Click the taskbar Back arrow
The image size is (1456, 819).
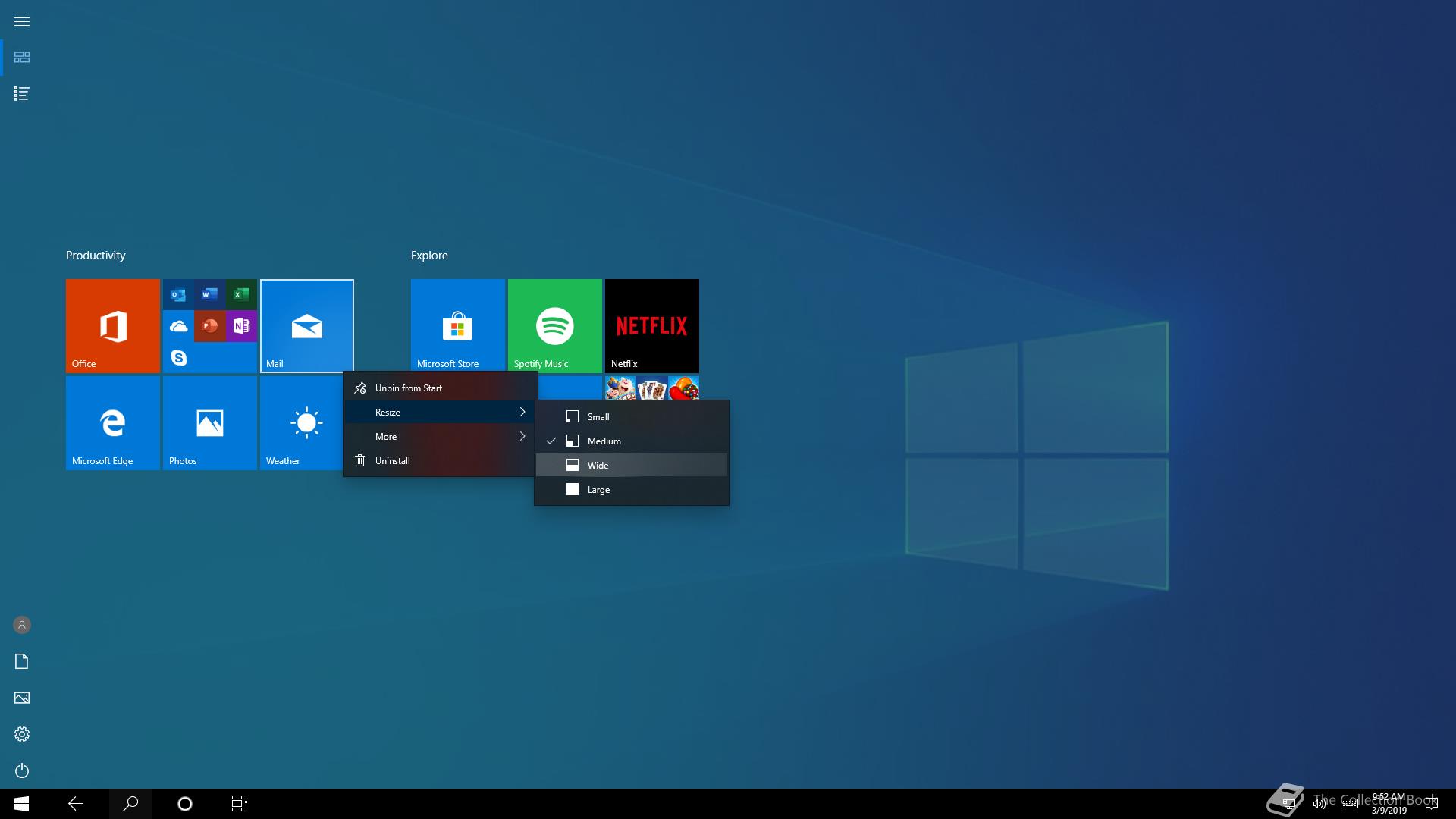(76, 804)
